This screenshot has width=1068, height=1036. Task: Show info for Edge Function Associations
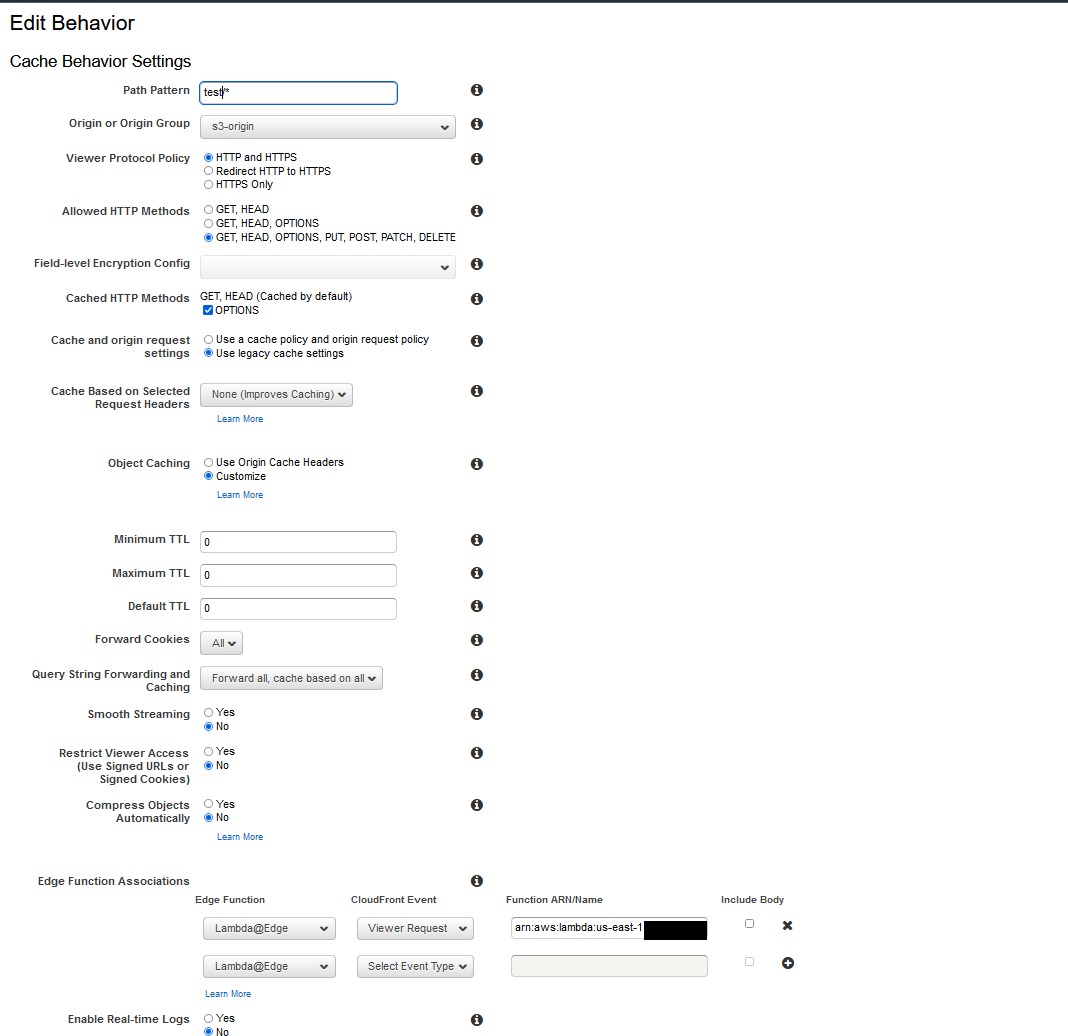[476, 881]
